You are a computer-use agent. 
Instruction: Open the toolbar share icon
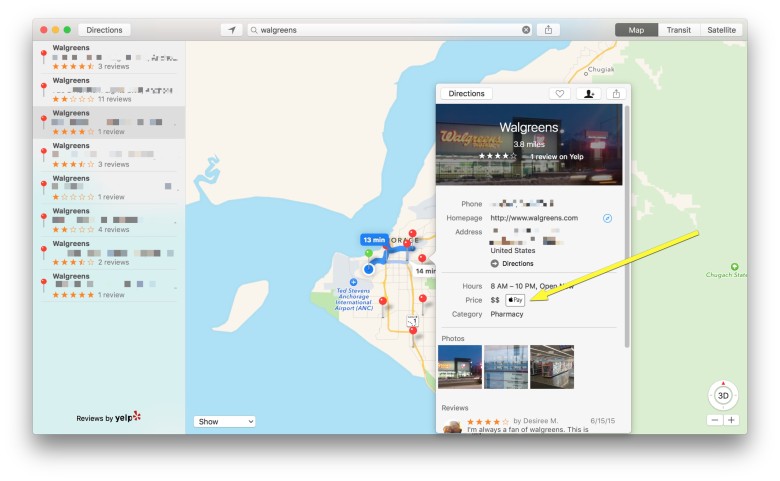coord(548,30)
